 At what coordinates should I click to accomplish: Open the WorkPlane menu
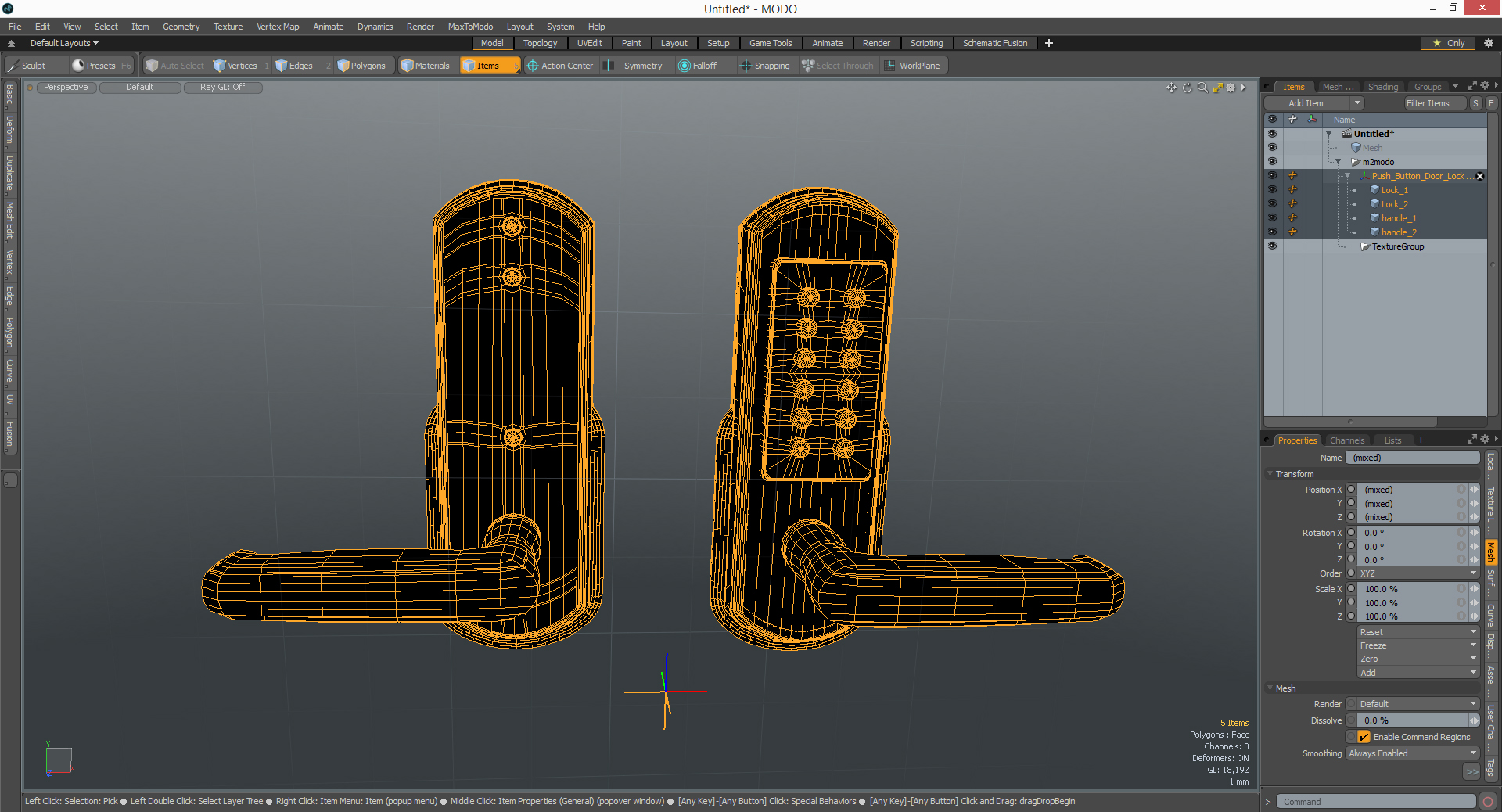pyautogui.click(x=913, y=66)
